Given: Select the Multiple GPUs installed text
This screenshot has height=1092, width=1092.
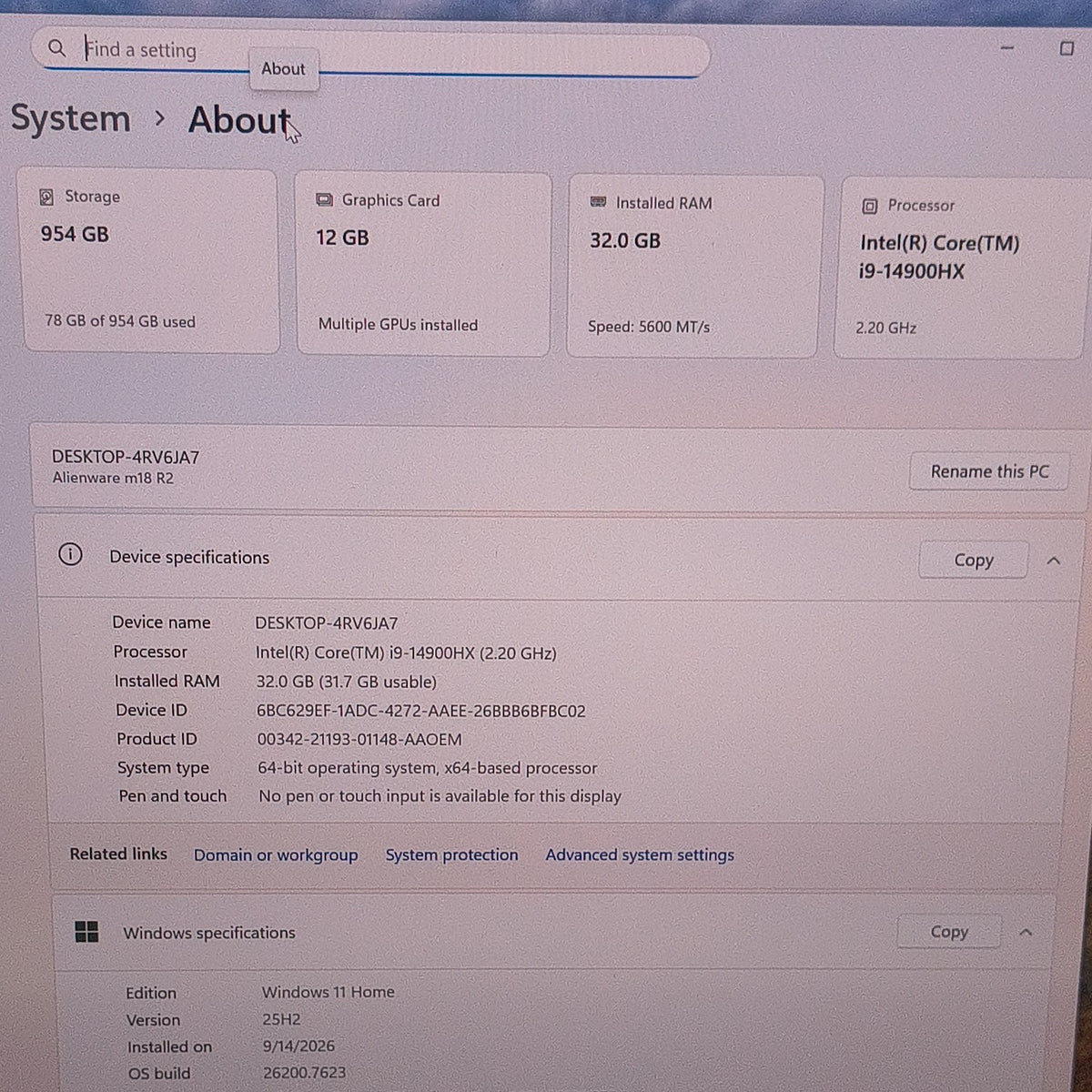Looking at the screenshot, I should click(398, 325).
